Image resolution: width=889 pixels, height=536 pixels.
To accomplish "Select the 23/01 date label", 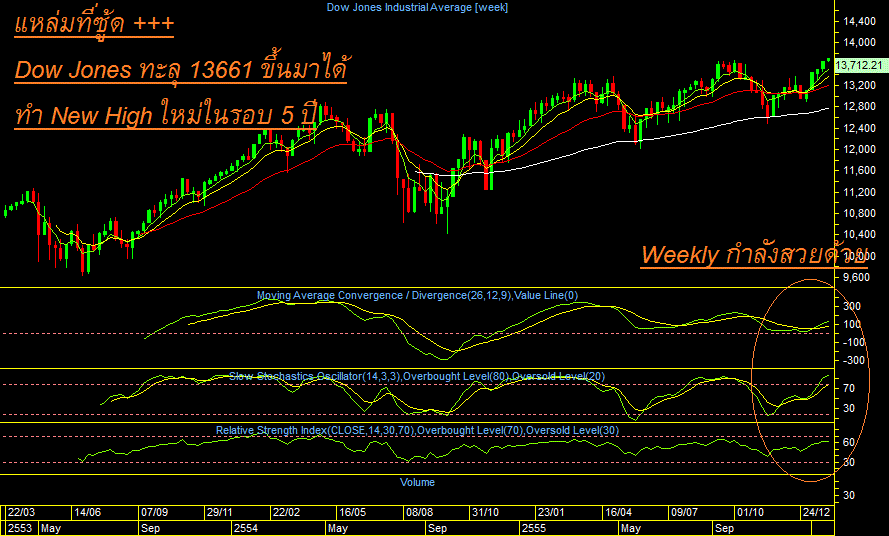I will point(552,513).
